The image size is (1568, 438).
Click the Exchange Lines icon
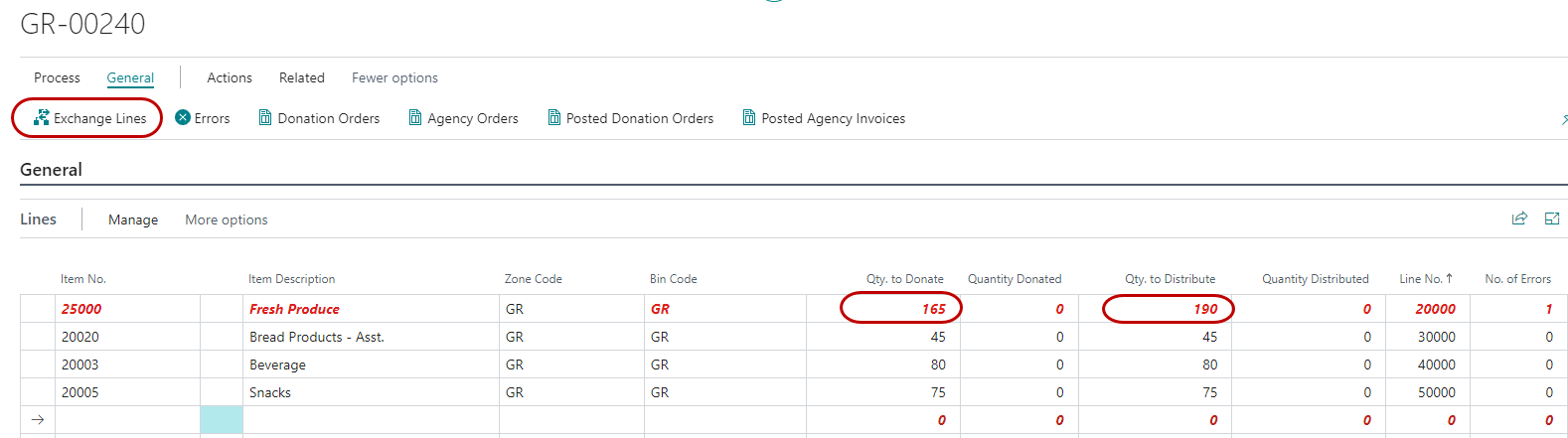pos(41,118)
